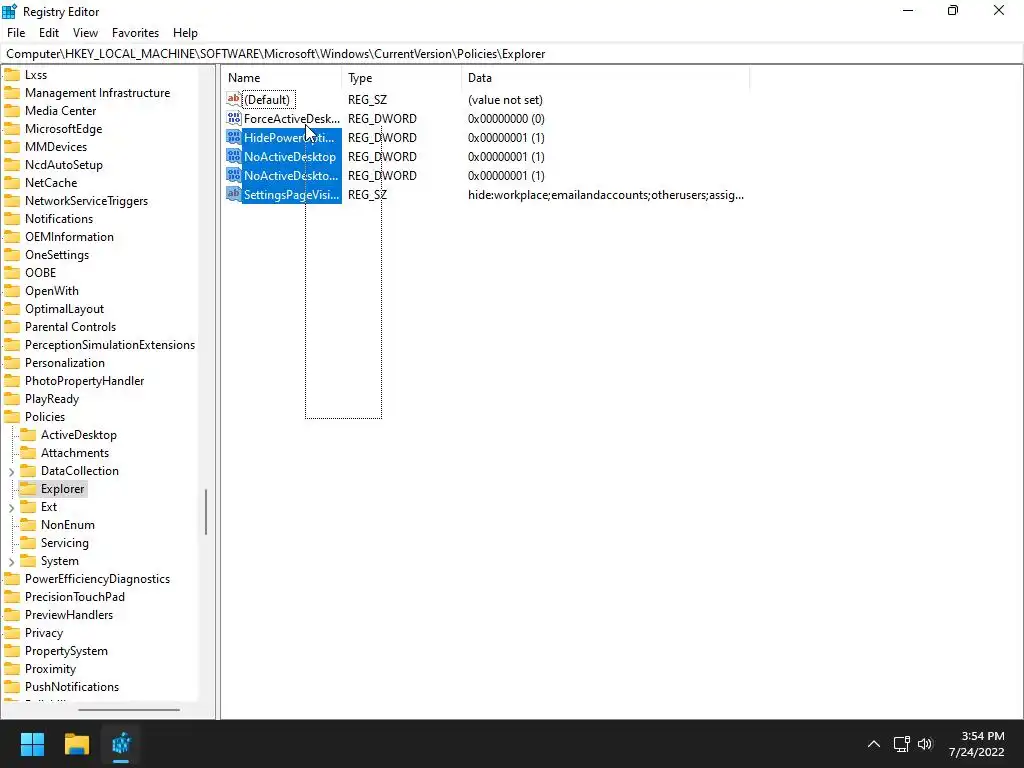This screenshot has height=768, width=1024.
Task: Sort values by Type column header
Action: click(x=402, y=78)
